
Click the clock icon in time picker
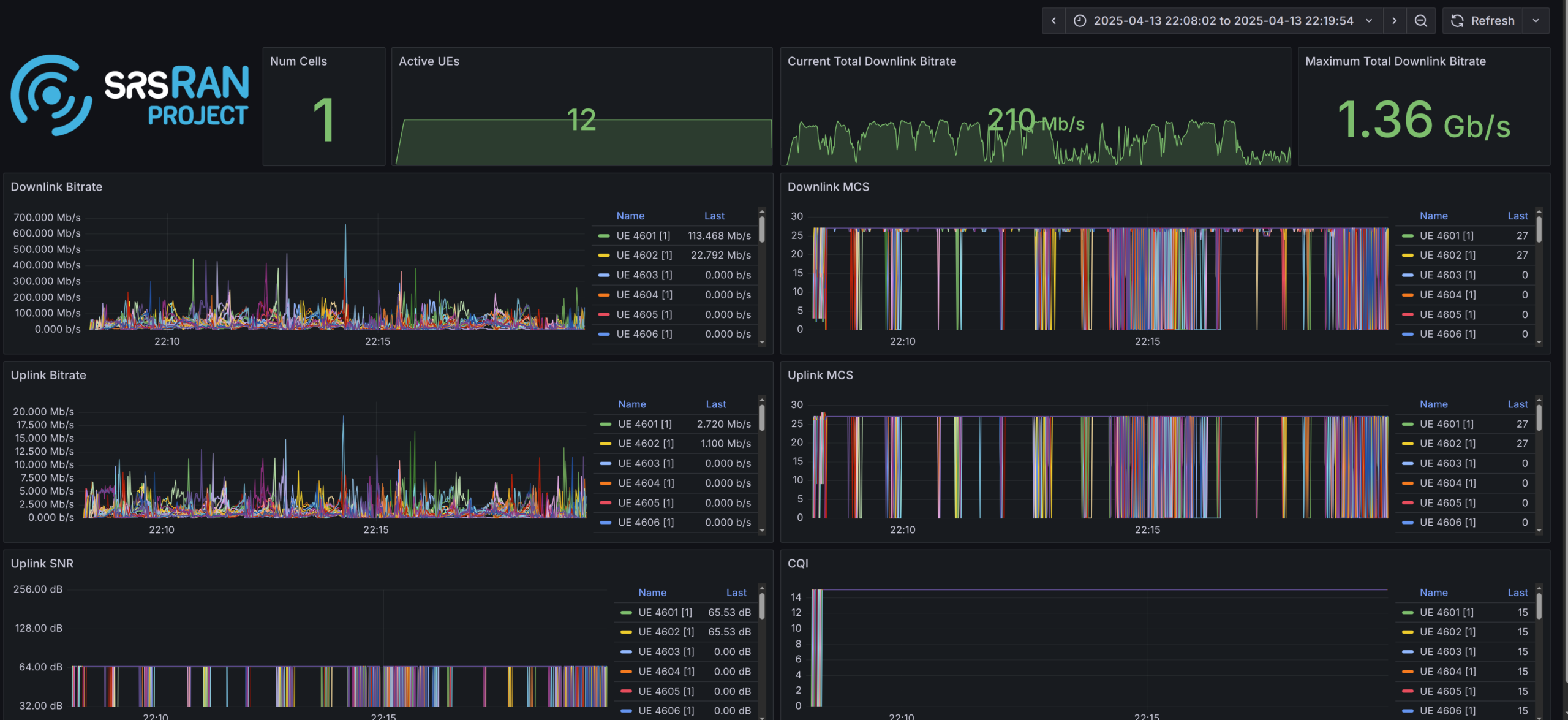tap(1080, 21)
